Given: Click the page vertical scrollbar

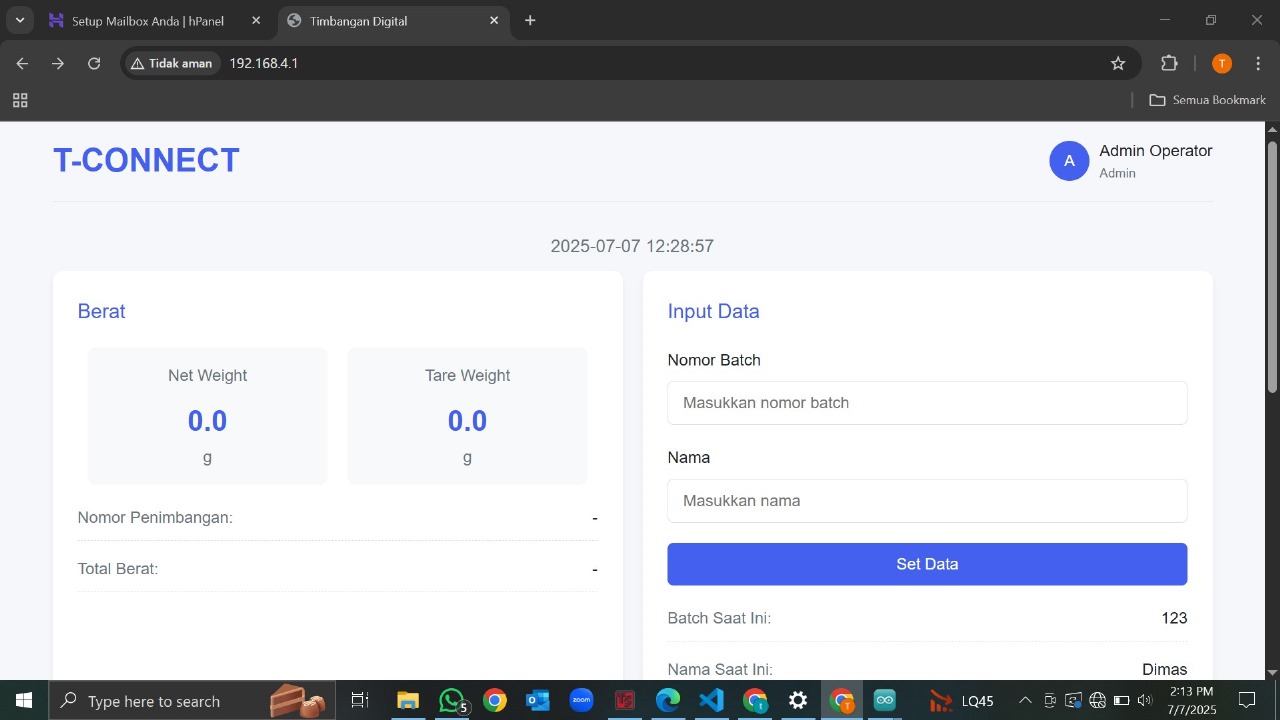Looking at the screenshot, I should (x=1272, y=265).
